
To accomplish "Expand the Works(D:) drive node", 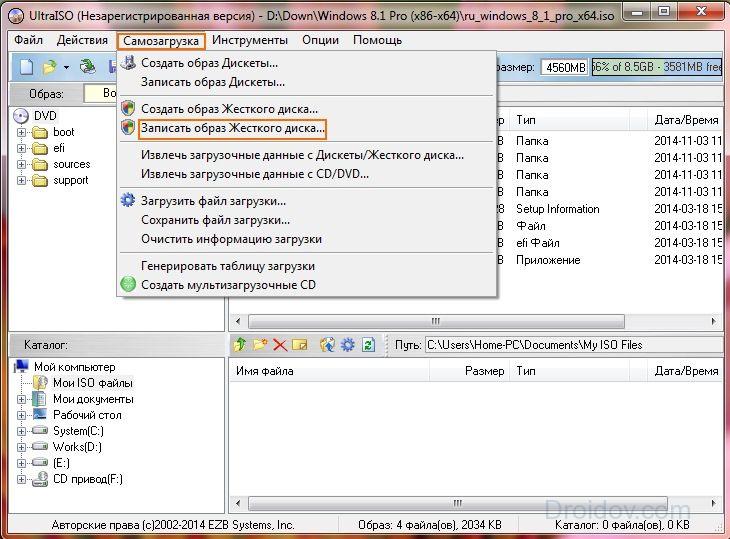I will click(21, 447).
